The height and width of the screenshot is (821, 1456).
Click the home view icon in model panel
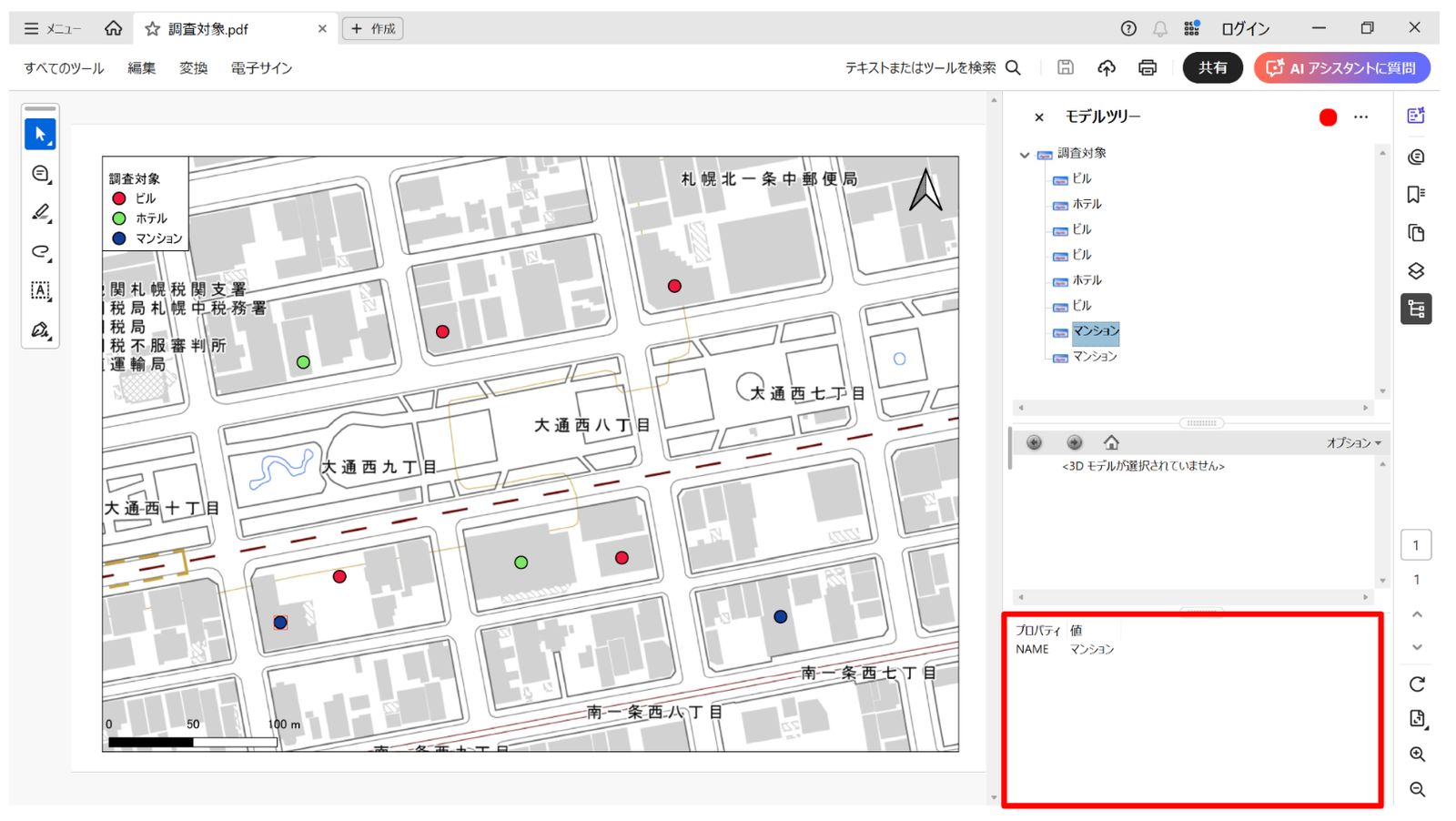[x=1111, y=442]
